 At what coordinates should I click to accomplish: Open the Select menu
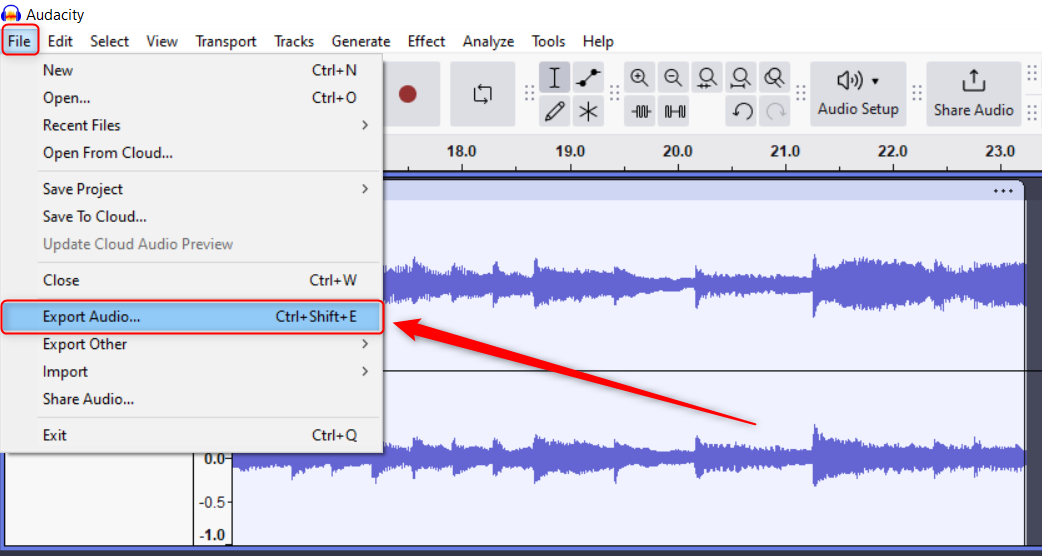[110, 41]
